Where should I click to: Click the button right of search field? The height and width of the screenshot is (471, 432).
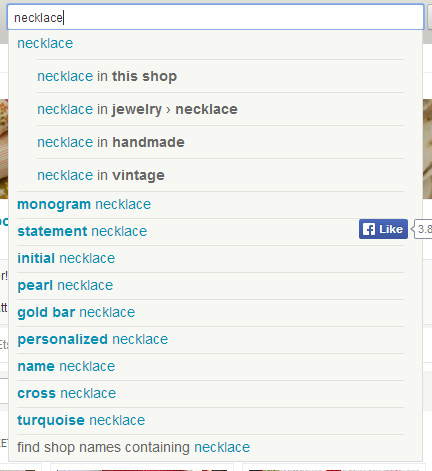click(429, 17)
